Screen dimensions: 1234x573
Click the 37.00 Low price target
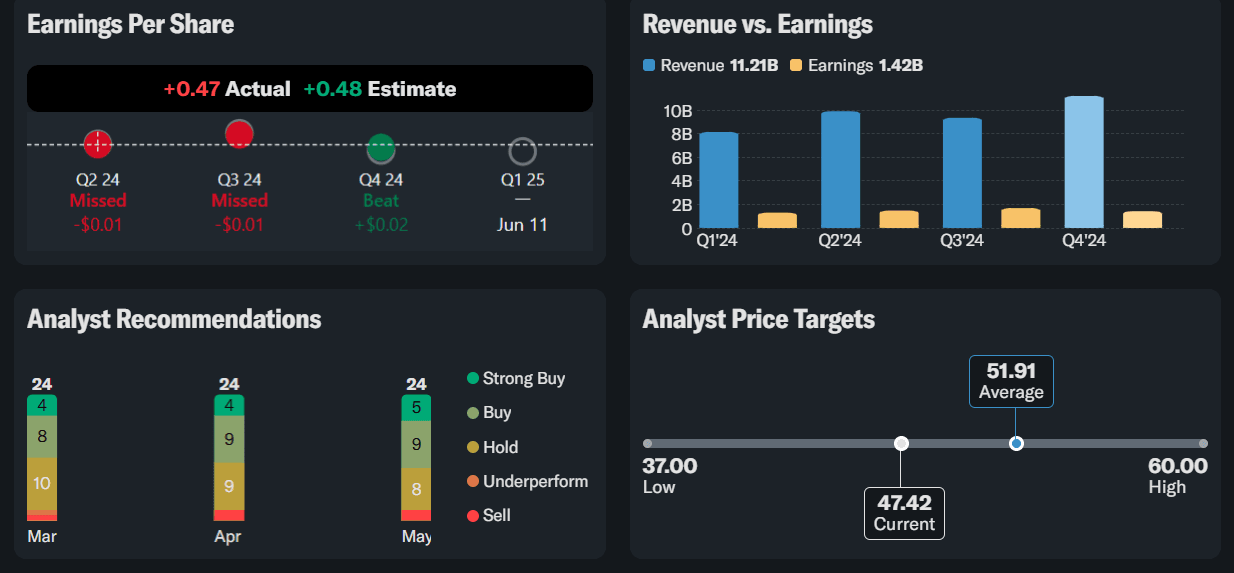pos(670,466)
